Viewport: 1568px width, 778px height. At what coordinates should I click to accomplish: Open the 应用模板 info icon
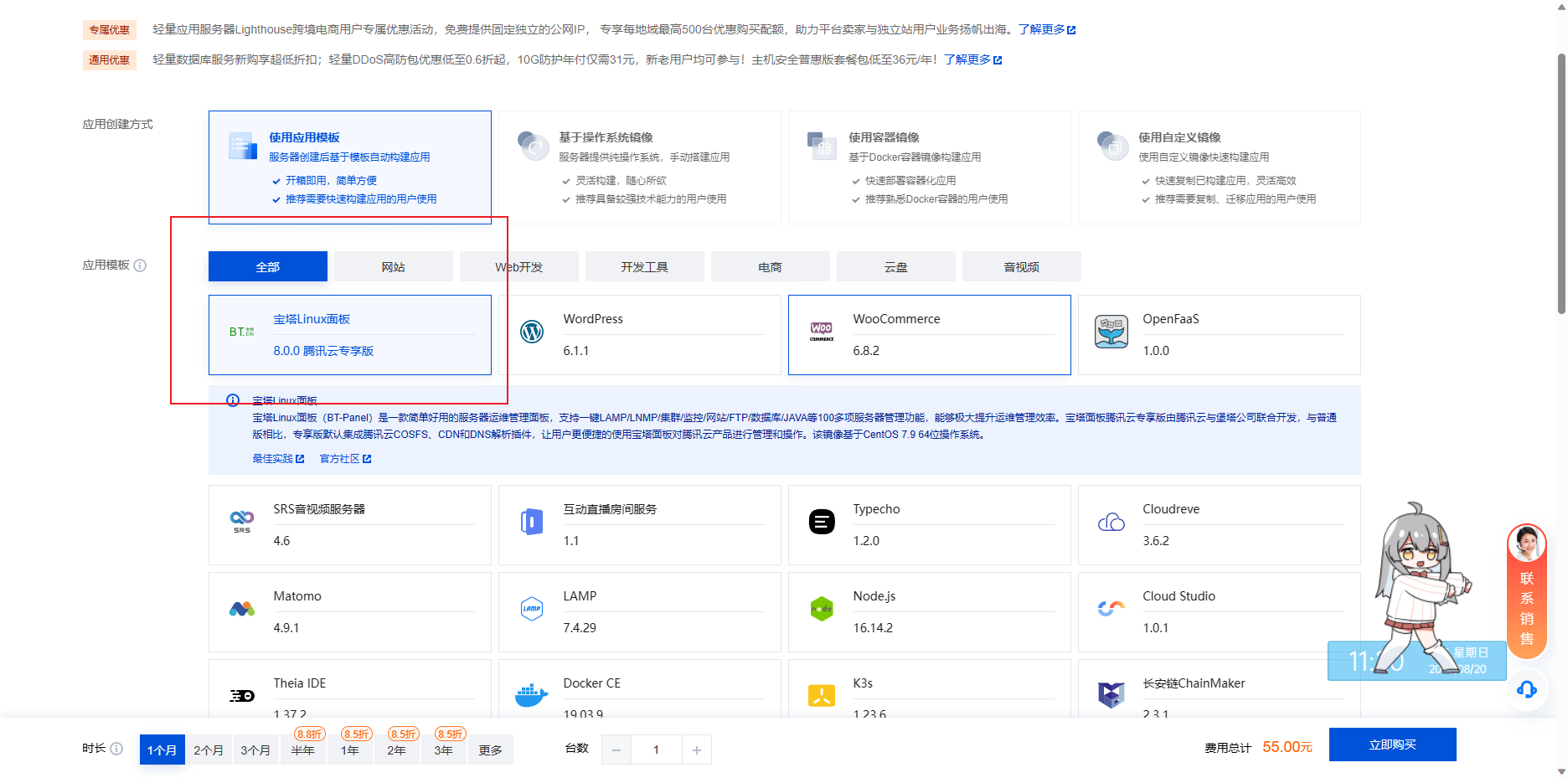pyautogui.click(x=141, y=265)
